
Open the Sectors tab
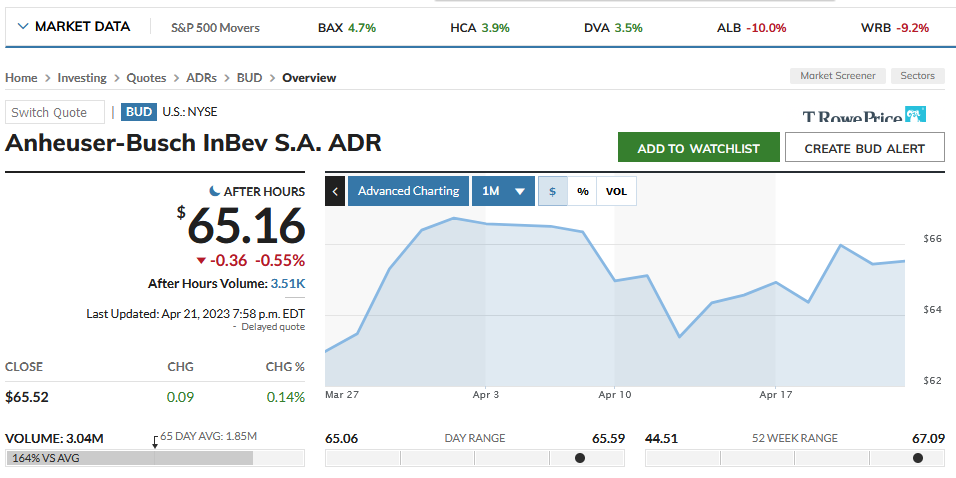917,76
